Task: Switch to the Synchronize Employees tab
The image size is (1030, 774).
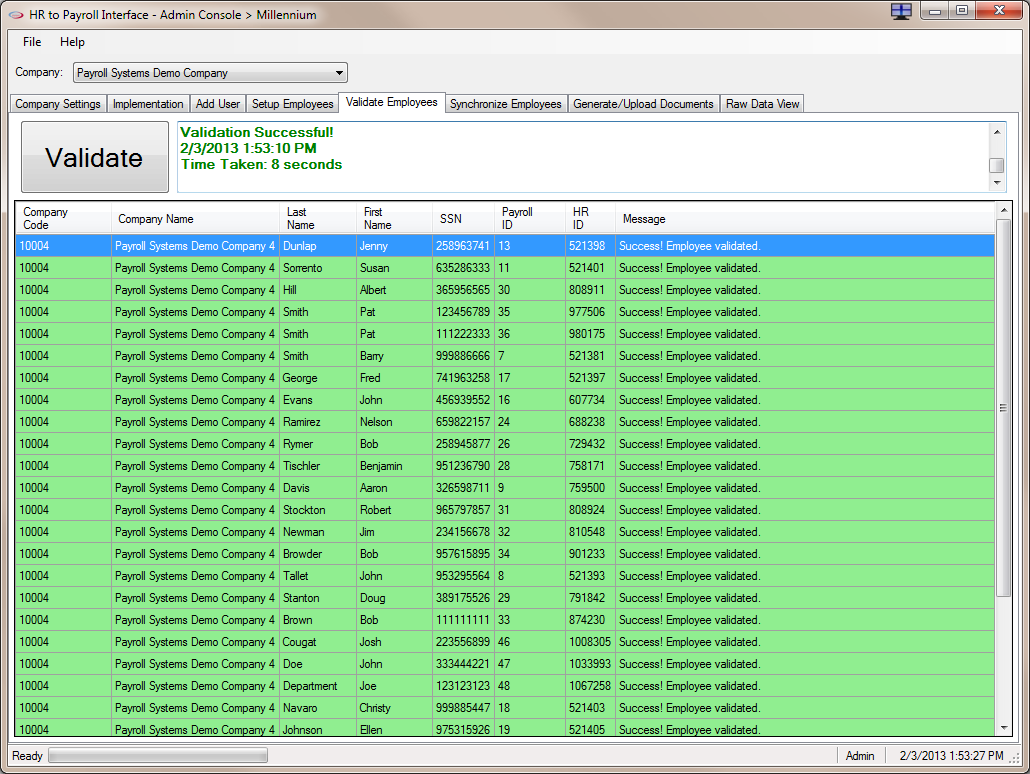Action: 505,104
